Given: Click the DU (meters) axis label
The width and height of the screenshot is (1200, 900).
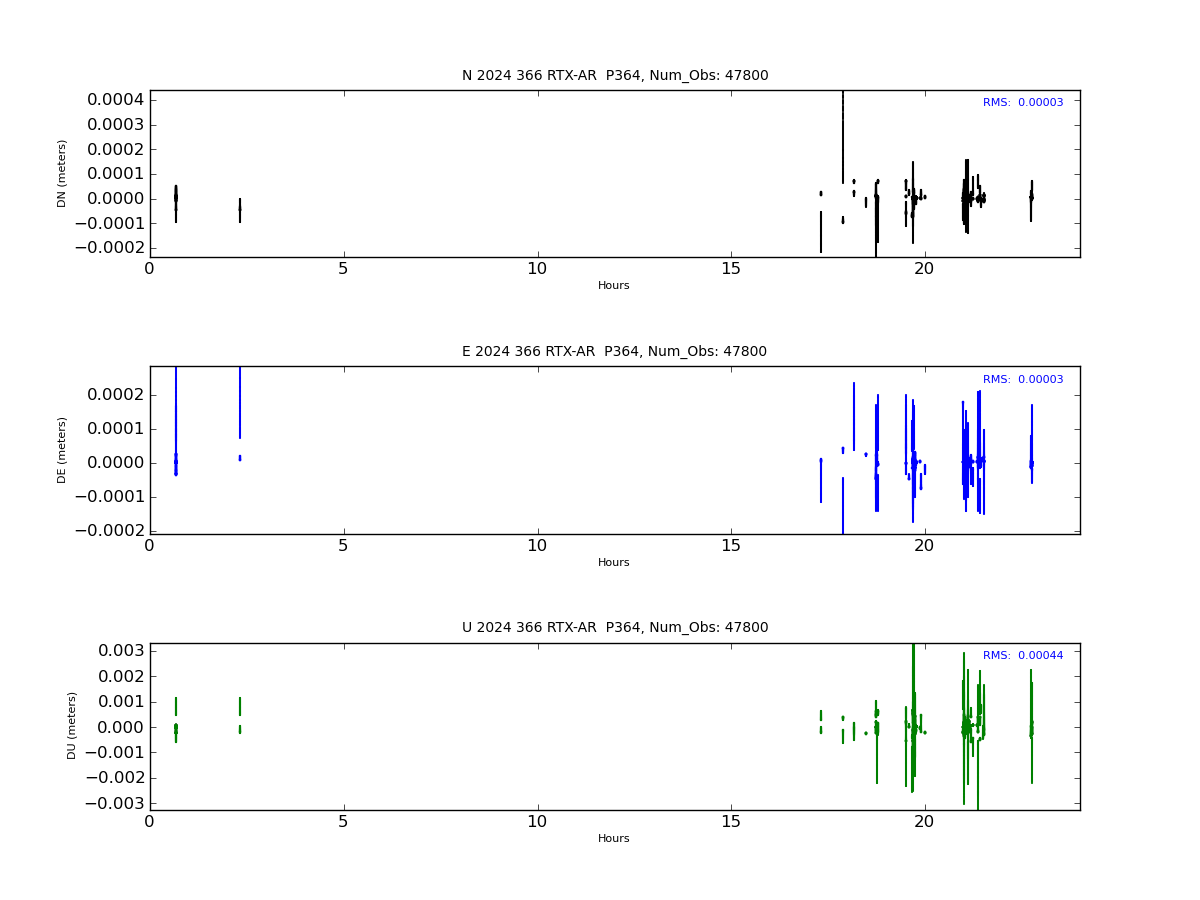Looking at the screenshot, I should tap(72, 725).
